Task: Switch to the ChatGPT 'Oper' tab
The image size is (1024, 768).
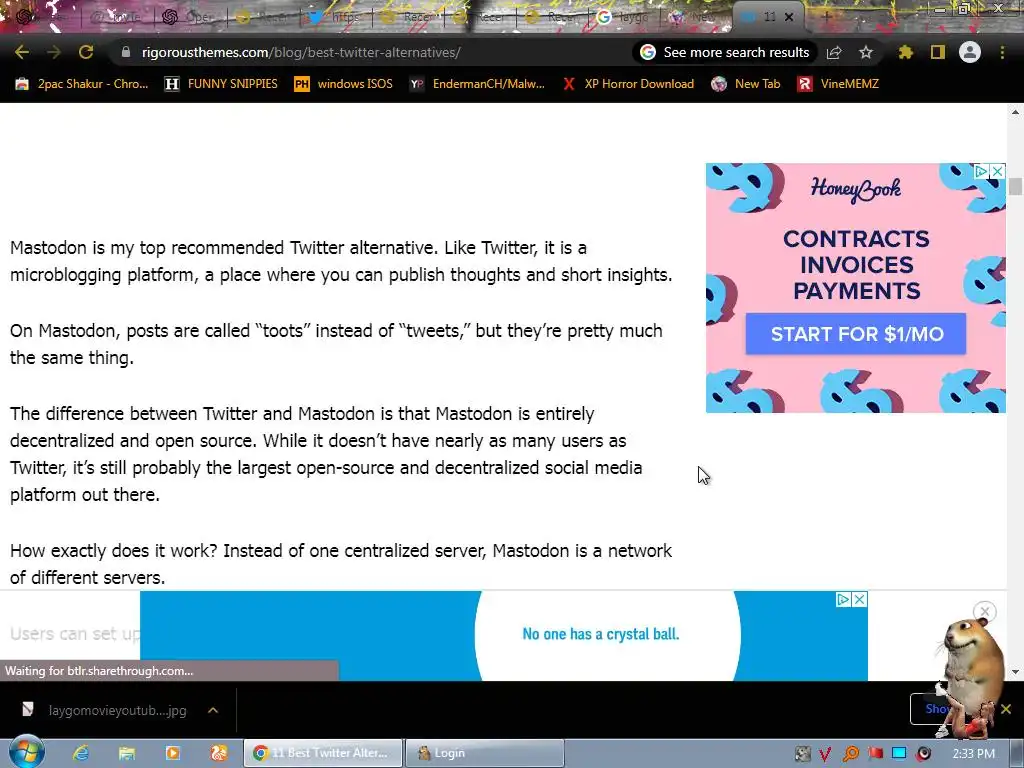Action: point(189,17)
